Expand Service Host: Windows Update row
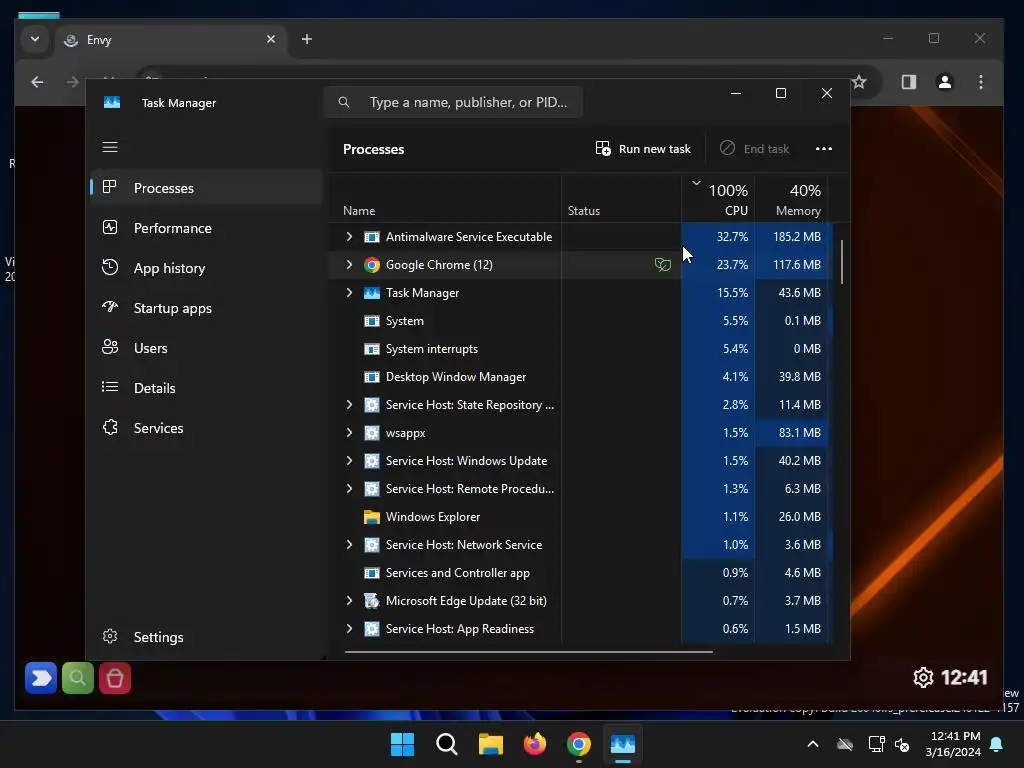1024x768 pixels. [x=349, y=460]
